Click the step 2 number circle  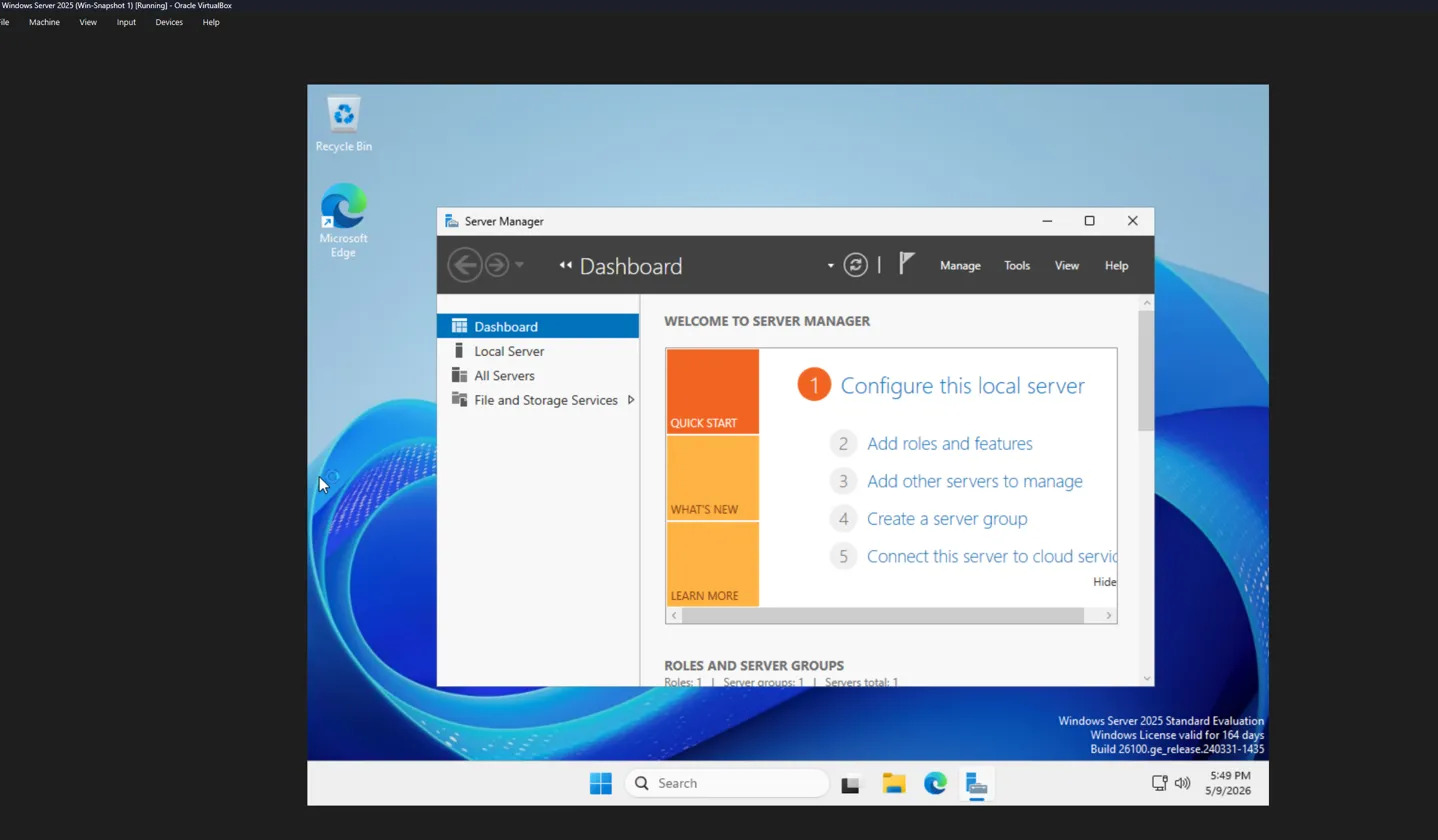843,443
